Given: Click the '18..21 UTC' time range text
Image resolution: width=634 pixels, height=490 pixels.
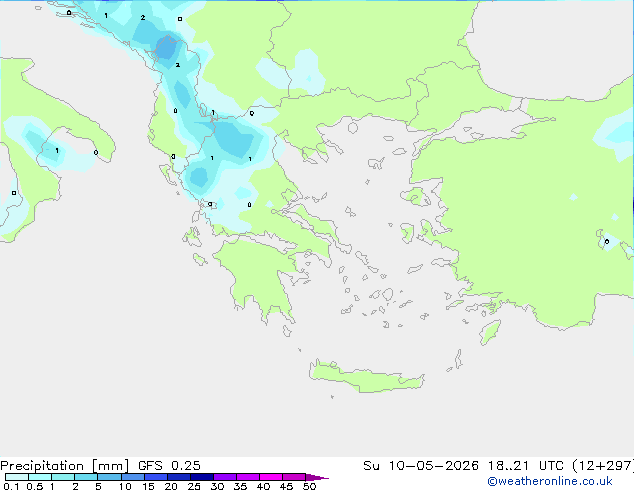Looking at the screenshot, I should click(525, 466).
